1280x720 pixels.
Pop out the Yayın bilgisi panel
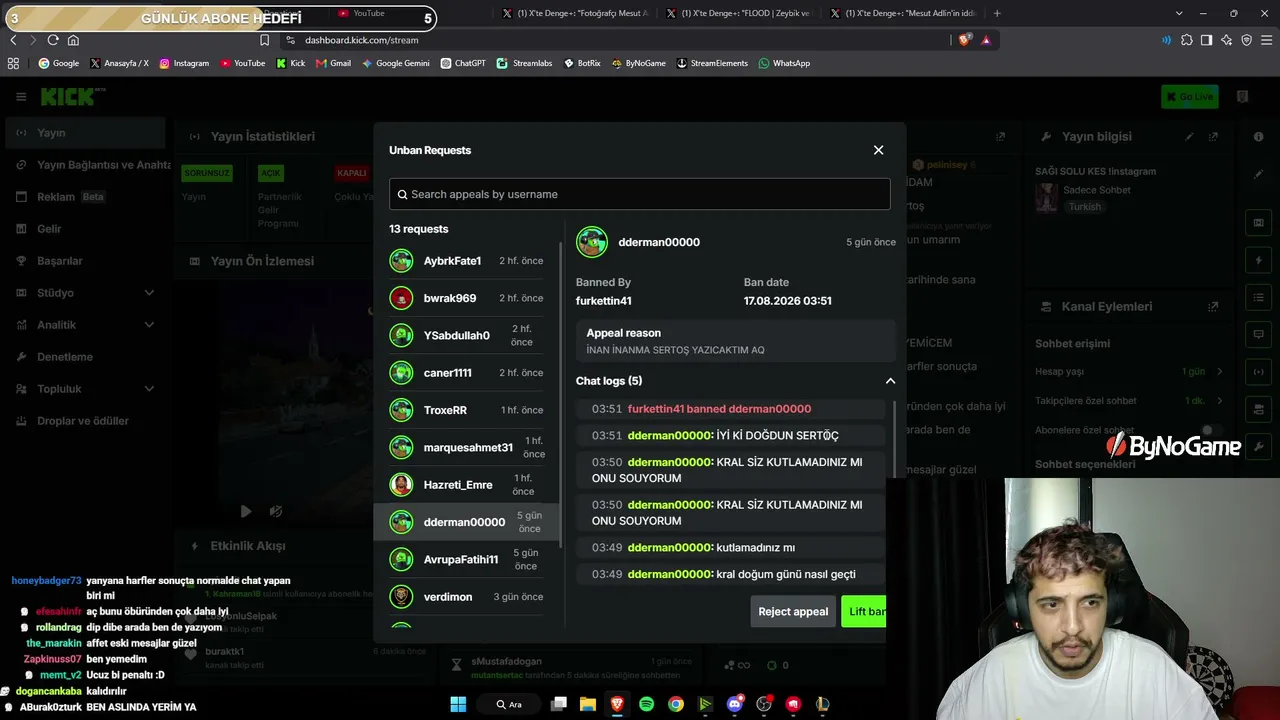pos(1213,137)
